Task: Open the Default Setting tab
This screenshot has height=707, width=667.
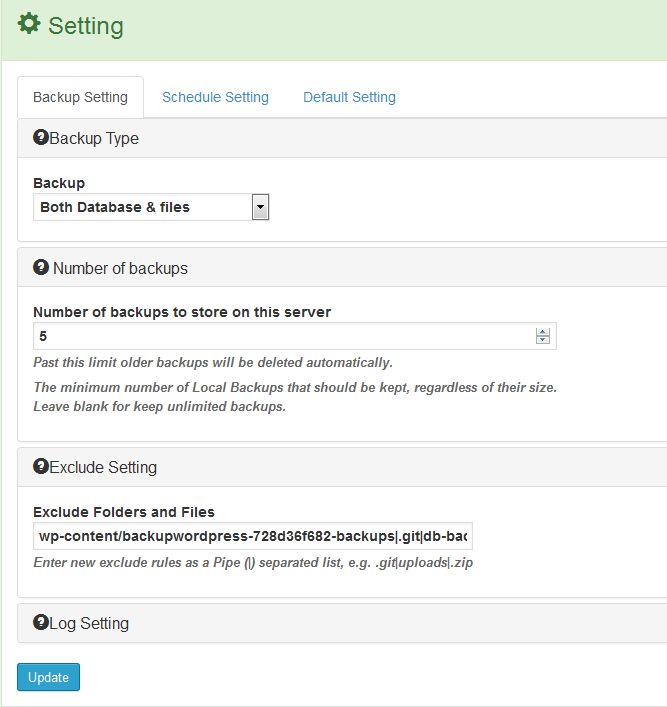Action: click(x=349, y=97)
